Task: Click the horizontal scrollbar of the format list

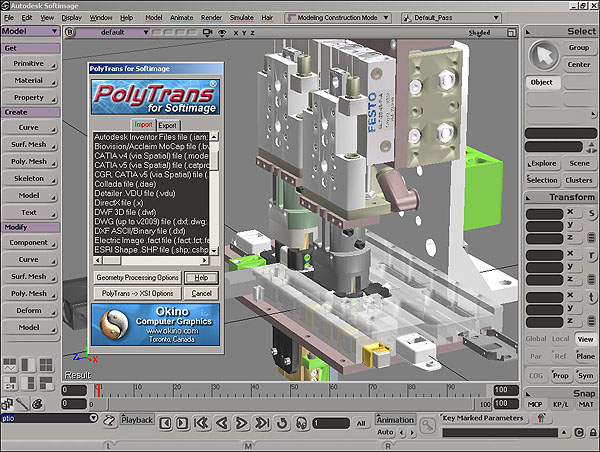Action: [151, 260]
